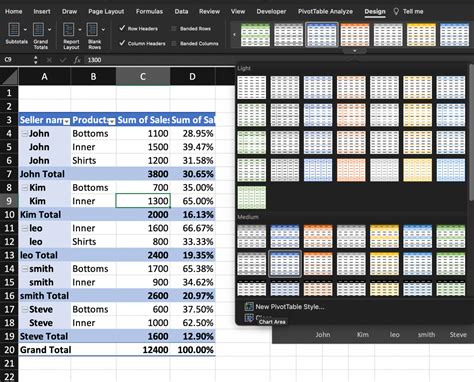This screenshot has width=474, height=382.
Task: Click the cell with value 1700
Action: tap(143, 269)
